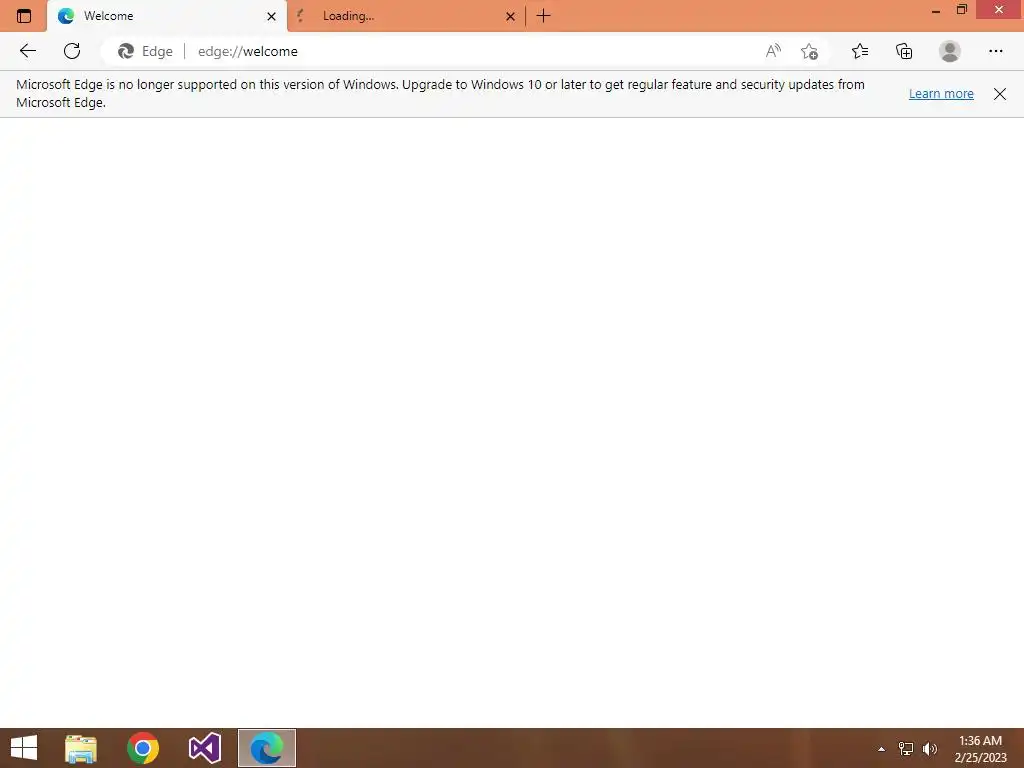Switch to the Welcome tab

click(x=167, y=16)
